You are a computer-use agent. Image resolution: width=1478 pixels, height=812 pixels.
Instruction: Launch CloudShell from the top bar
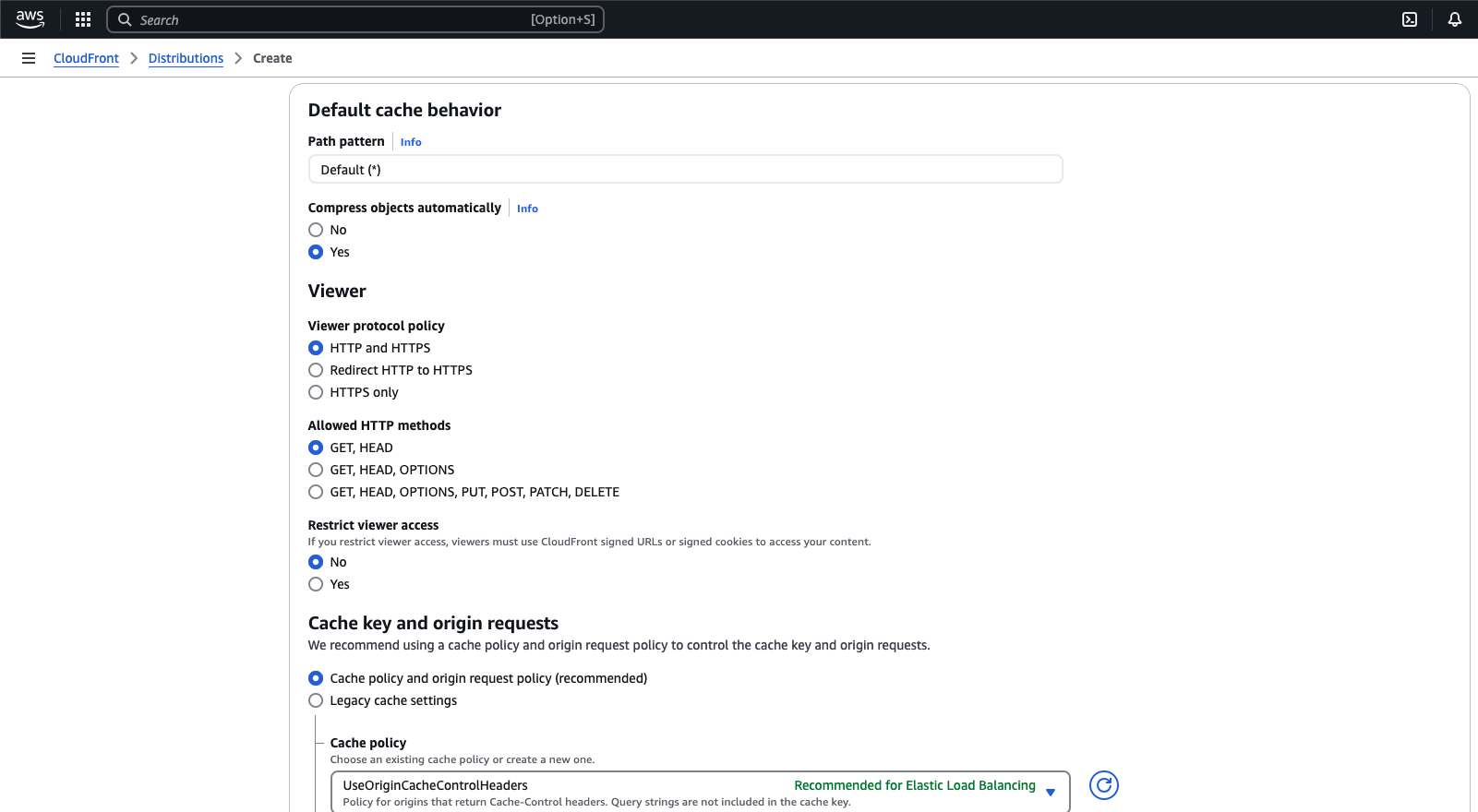(1410, 19)
